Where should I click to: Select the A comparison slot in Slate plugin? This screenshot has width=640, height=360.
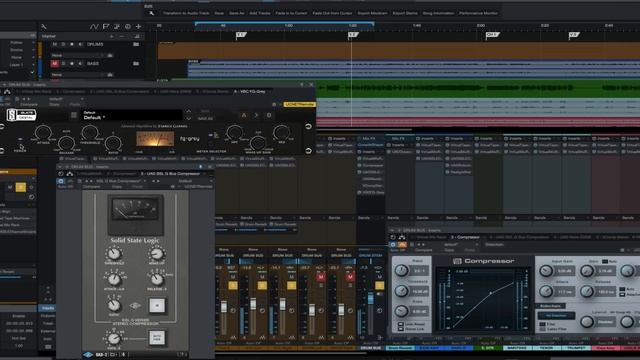click(244, 116)
